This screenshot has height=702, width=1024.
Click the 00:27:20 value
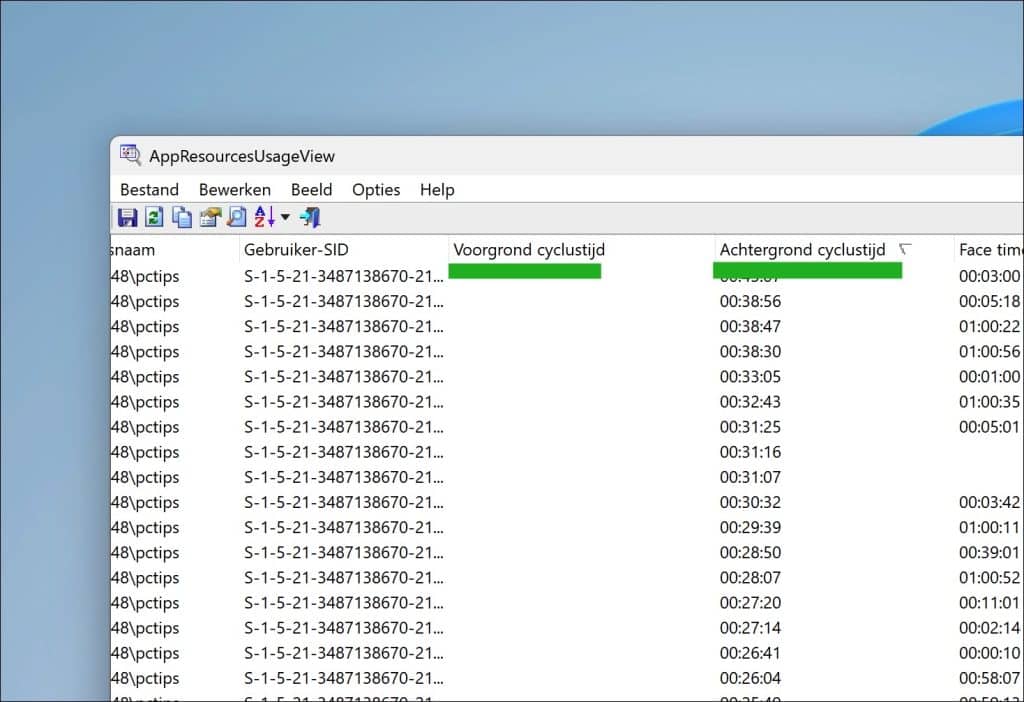(x=750, y=603)
